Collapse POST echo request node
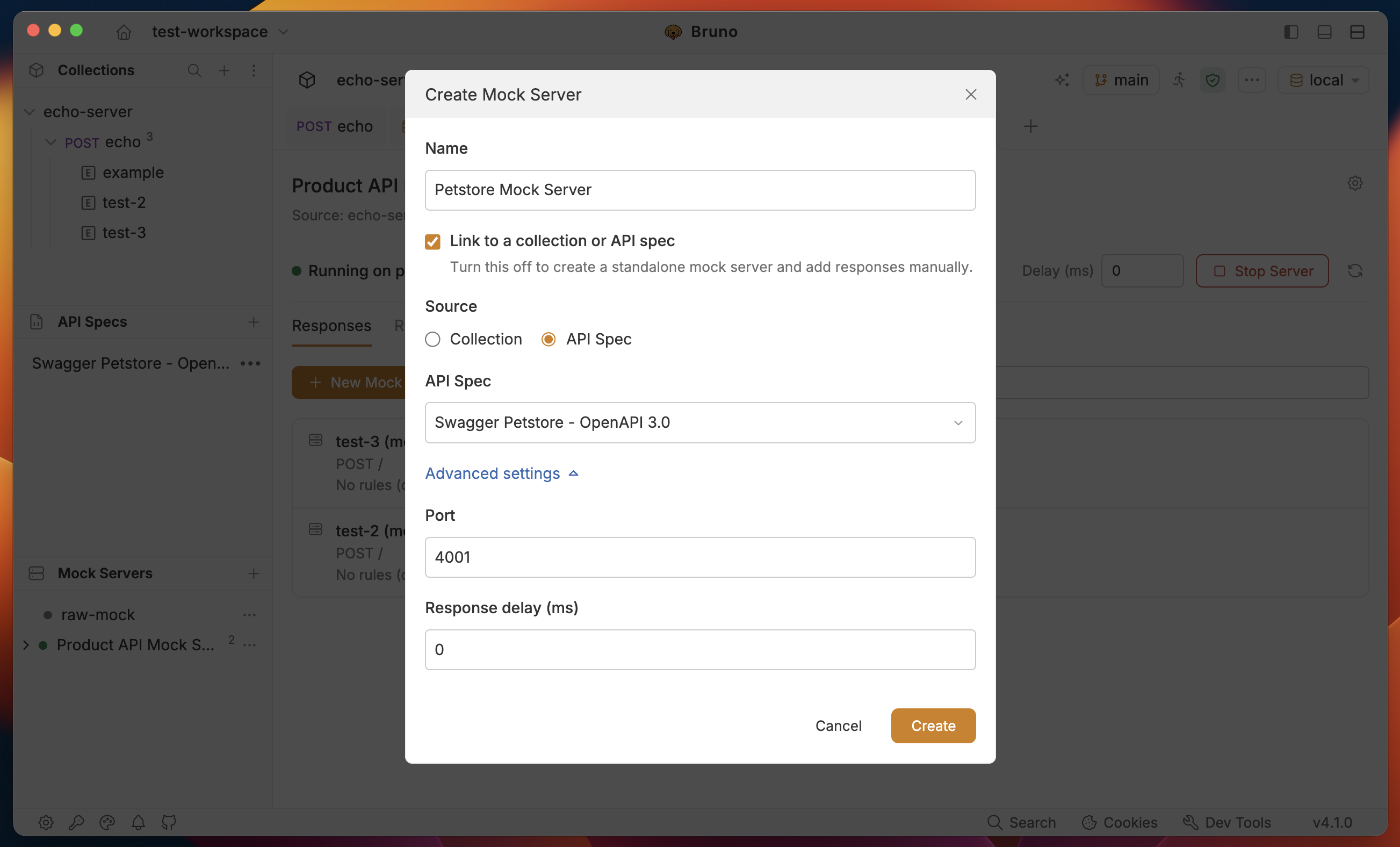This screenshot has height=847, width=1400. coord(51,142)
